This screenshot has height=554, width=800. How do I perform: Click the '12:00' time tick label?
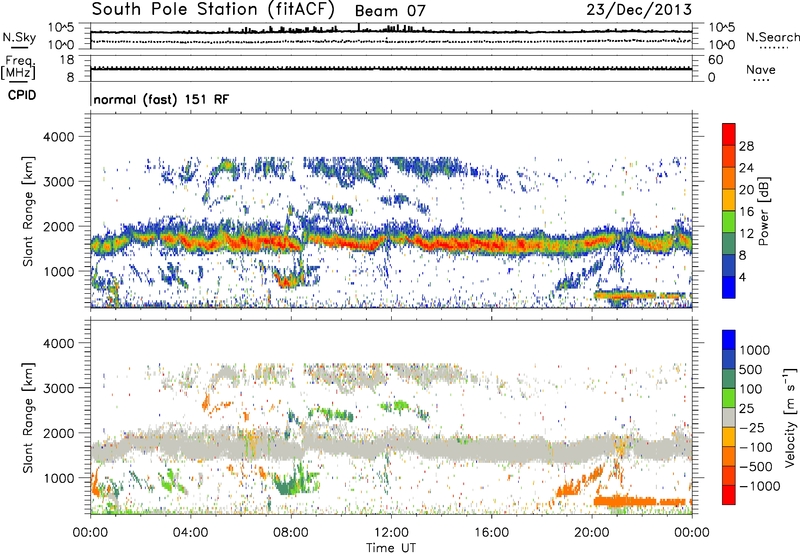(x=391, y=533)
